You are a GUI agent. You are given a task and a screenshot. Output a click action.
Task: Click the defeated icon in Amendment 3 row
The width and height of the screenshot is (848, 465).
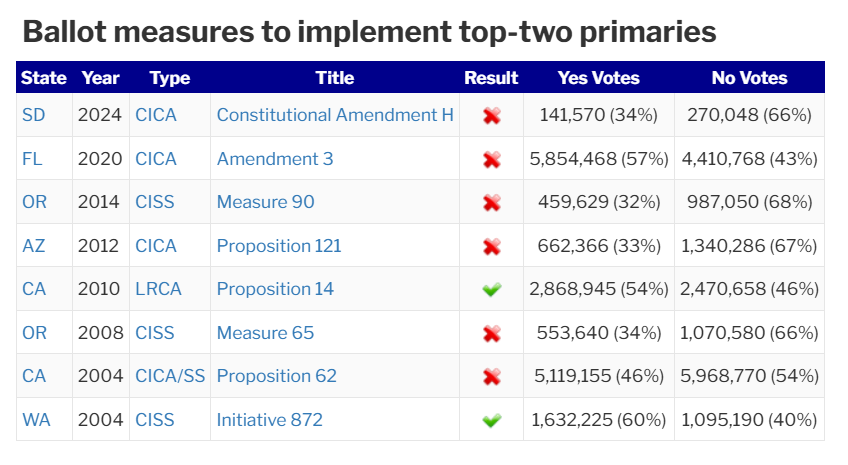(x=491, y=159)
